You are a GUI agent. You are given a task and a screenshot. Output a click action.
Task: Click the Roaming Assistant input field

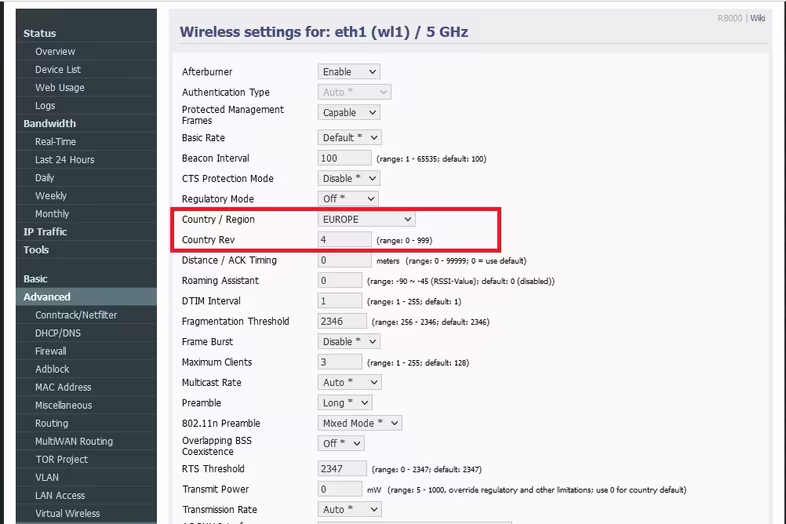pos(340,280)
